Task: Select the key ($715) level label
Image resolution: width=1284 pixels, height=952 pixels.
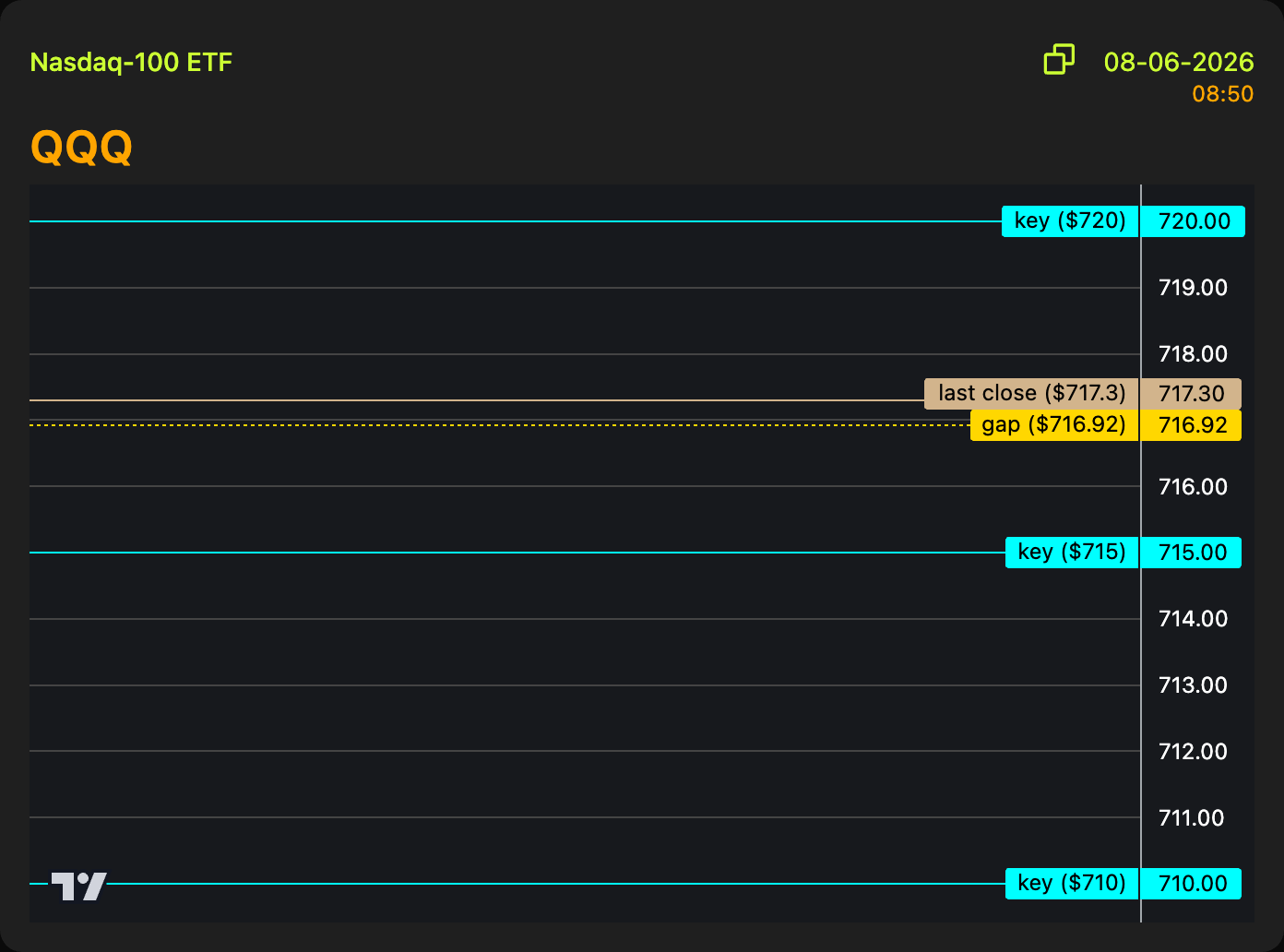Action: coord(1072,553)
